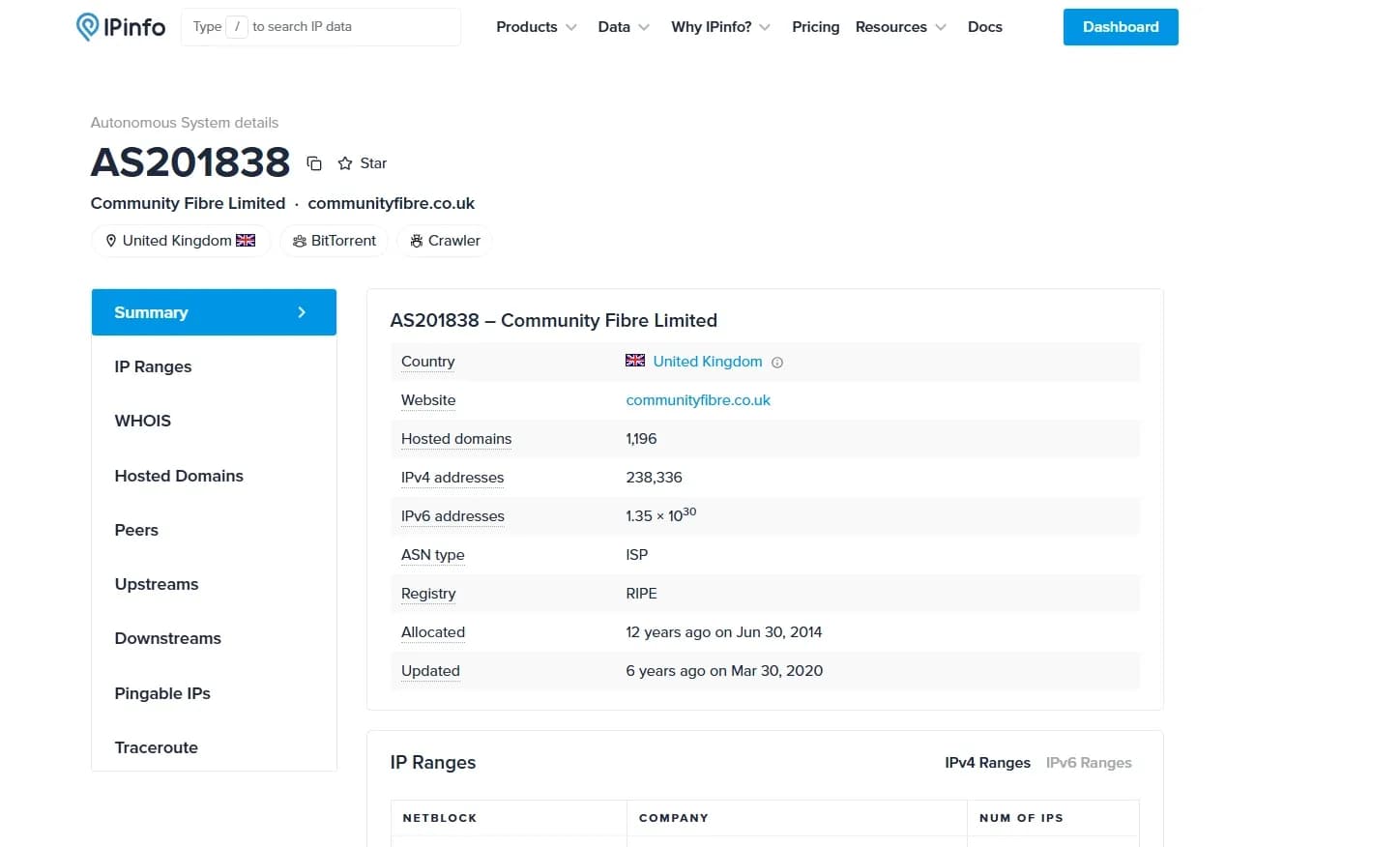Screen dimensions: 1400x847
Task: Switch to IPv6 Ranges tab
Action: (1089, 763)
